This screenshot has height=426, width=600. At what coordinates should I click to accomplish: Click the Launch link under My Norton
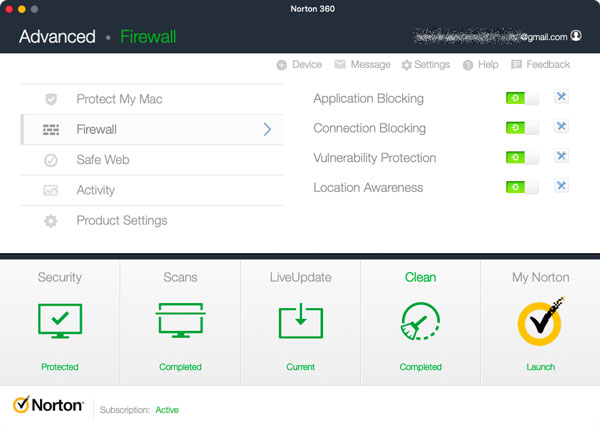point(540,367)
